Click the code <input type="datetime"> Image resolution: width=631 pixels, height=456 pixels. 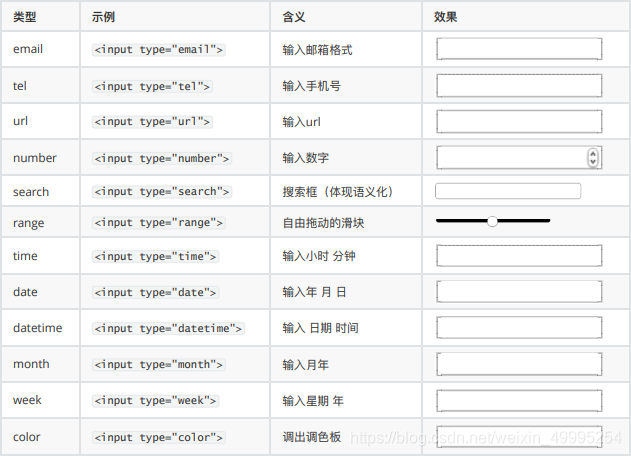tap(168, 328)
